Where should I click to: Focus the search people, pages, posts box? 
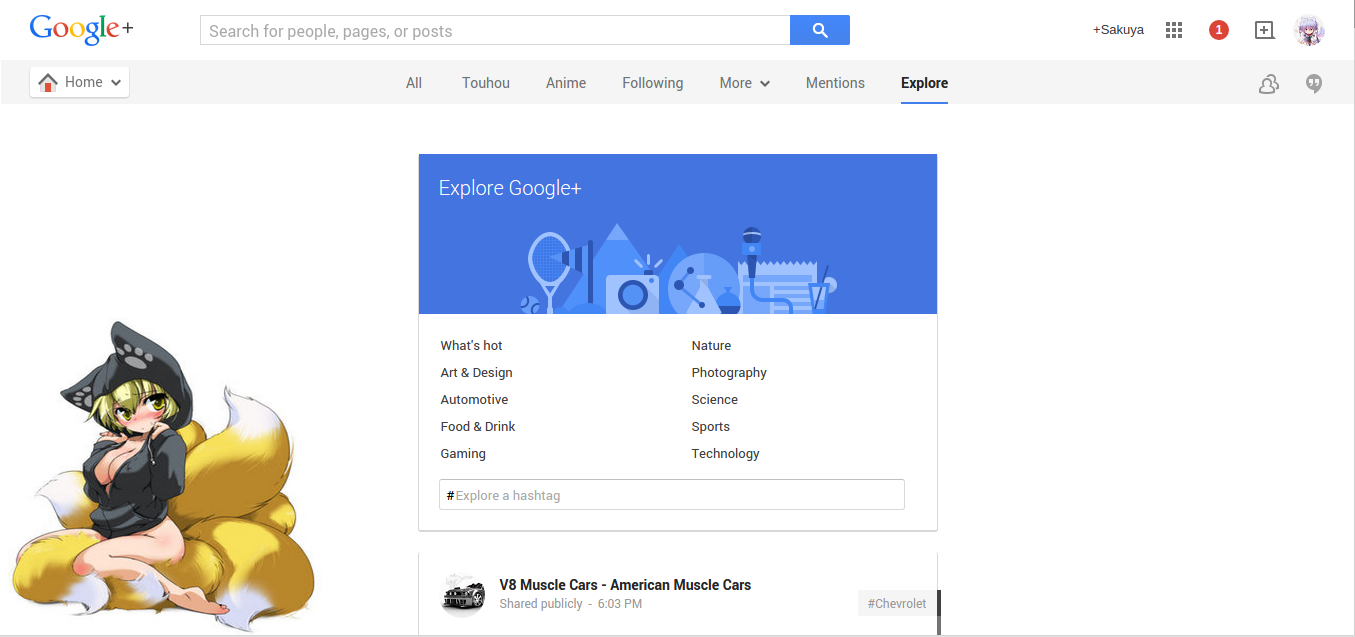pos(495,30)
